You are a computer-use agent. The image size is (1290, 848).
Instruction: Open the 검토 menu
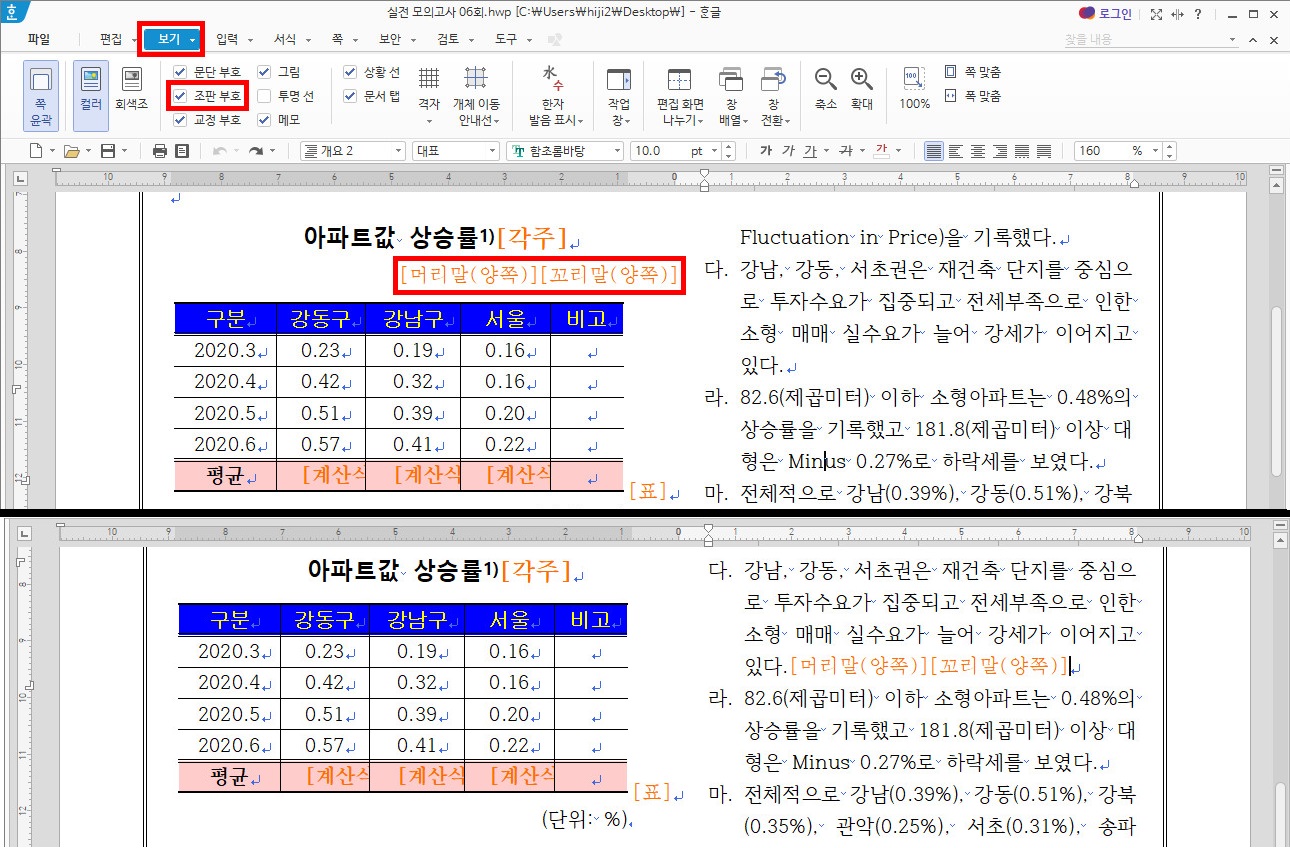(x=448, y=39)
